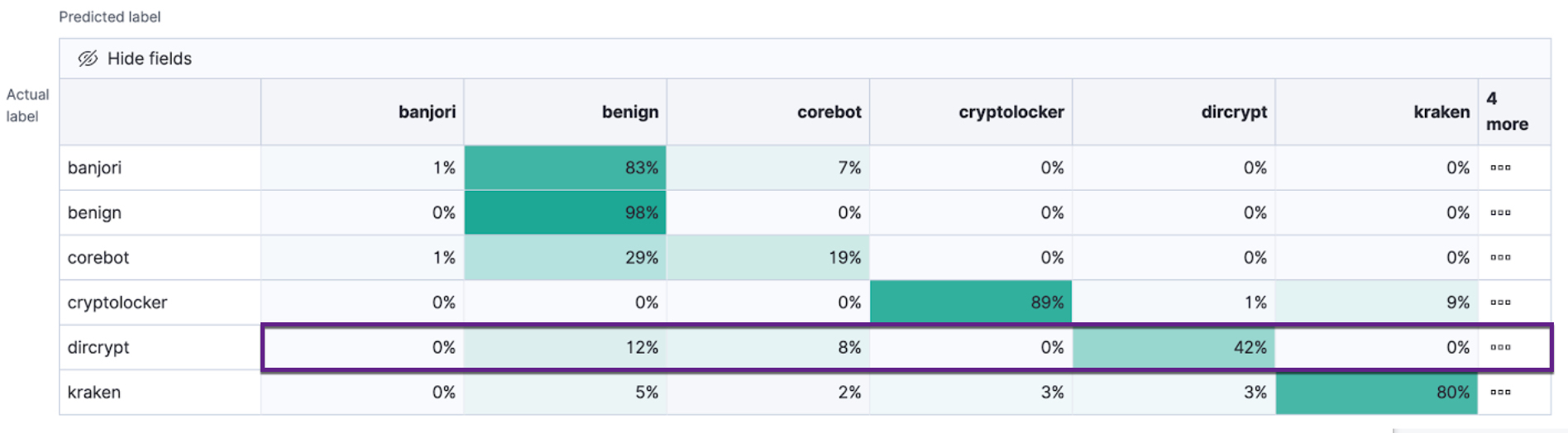Click the 89% cryptolocker cell
Image resolution: width=1568 pixels, height=433 pixels.
(971, 302)
